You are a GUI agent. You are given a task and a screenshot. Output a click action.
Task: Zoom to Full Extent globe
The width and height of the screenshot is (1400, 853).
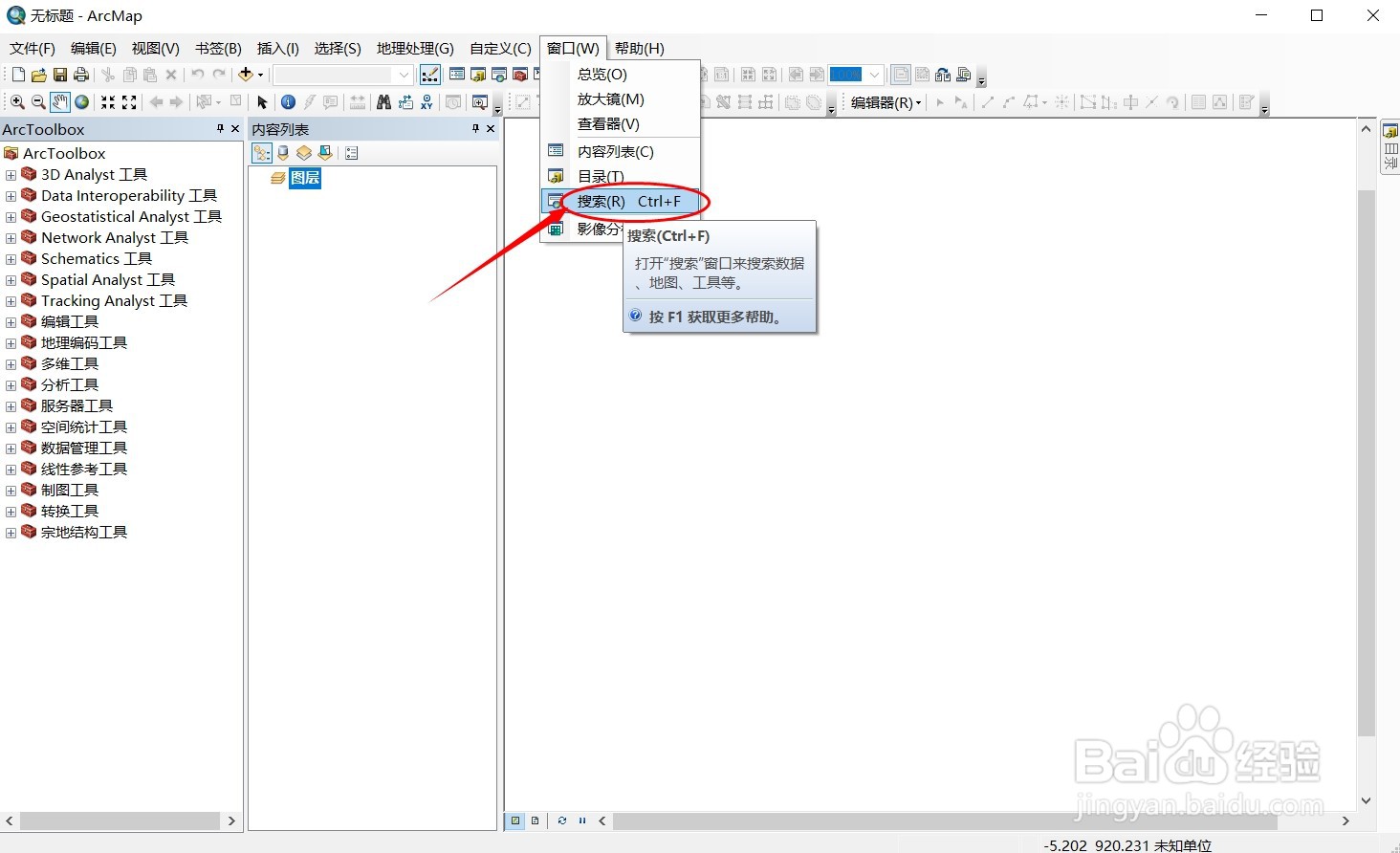pos(82,102)
